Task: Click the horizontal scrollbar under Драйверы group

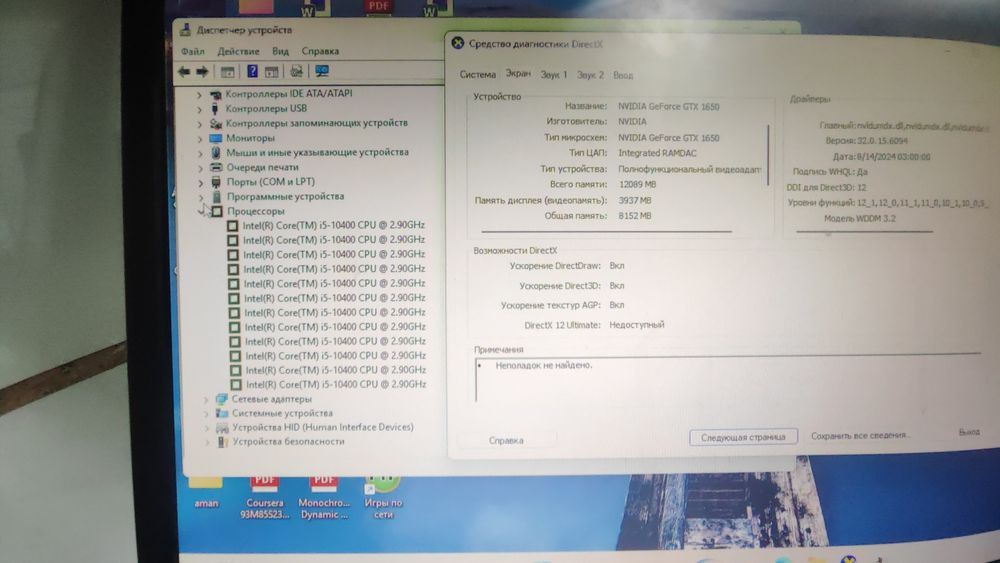Action: 864,231
